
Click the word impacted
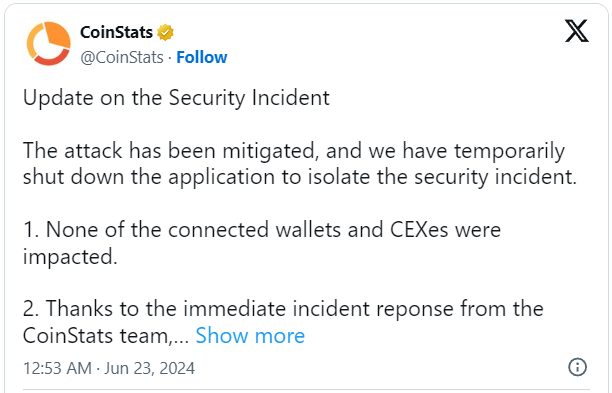pos(70,257)
